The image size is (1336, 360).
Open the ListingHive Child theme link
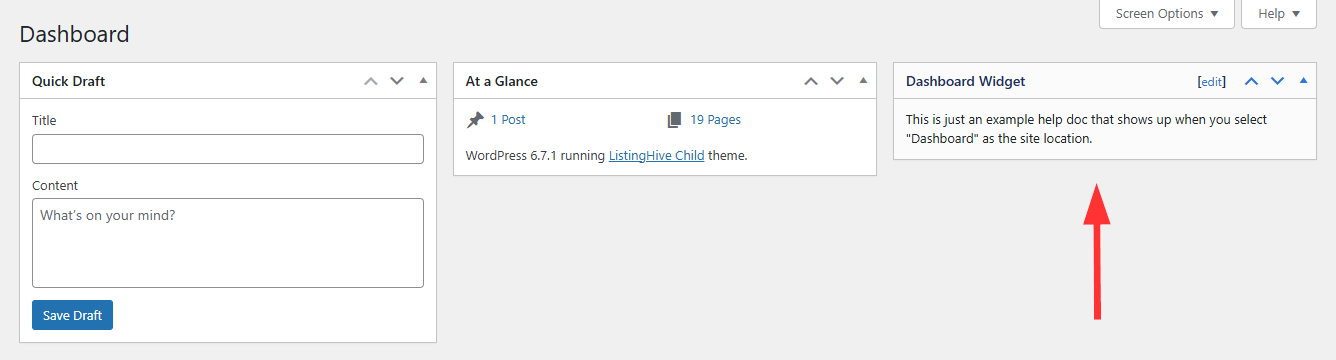656,156
